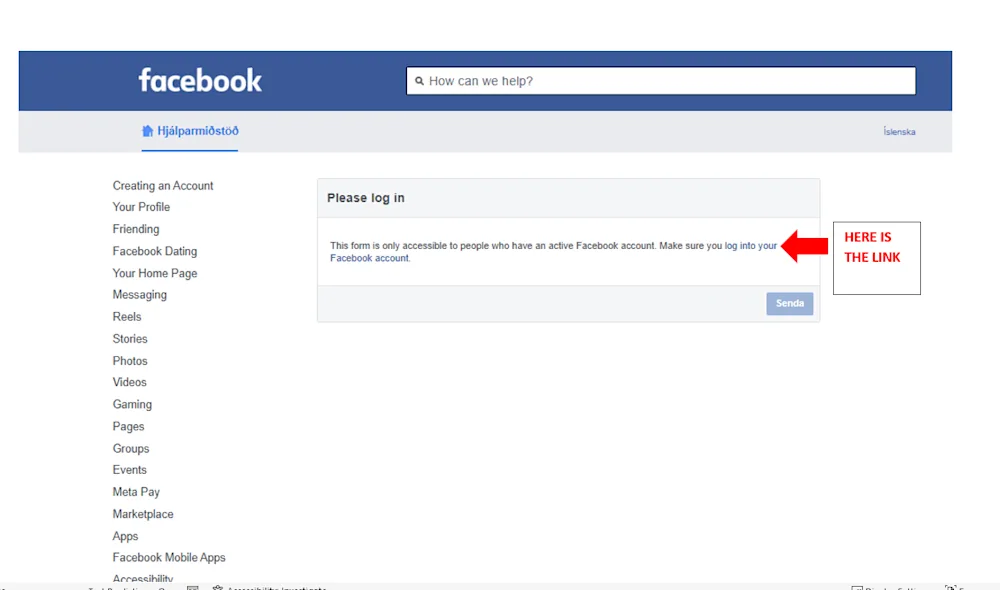Screen dimensions: 1000x590
Task: Open Facebook Mobile Apps topic
Action: pos(169,557)
